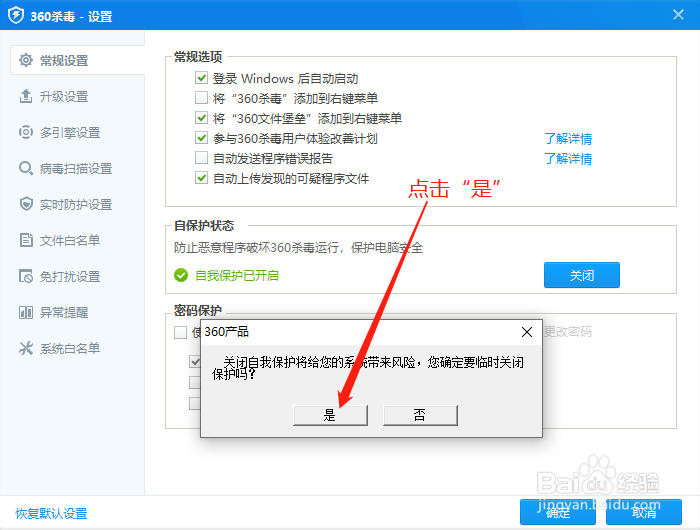Click the upload arrow icon beside 升级设置

pos(26,96)
